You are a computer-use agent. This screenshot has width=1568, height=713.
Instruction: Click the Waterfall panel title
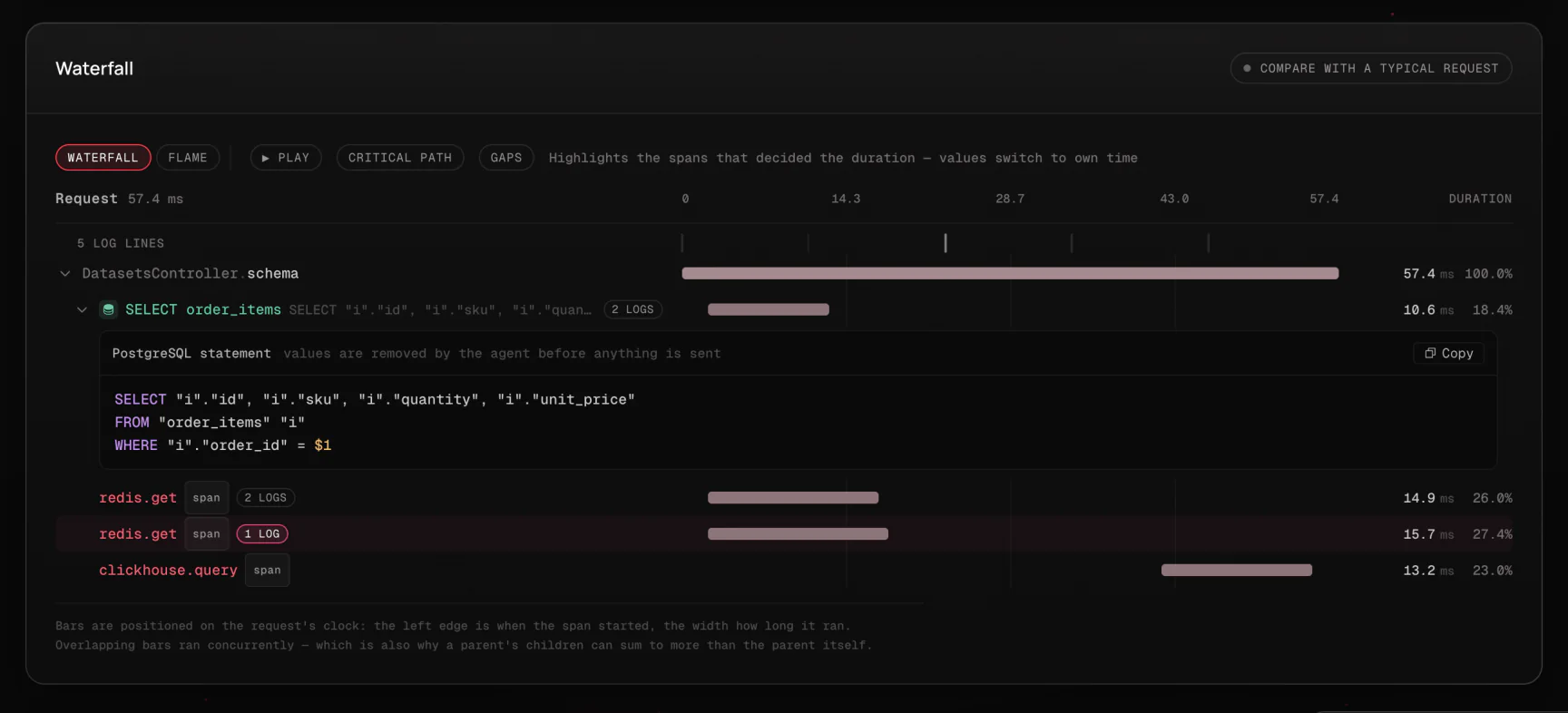(94, 68)
